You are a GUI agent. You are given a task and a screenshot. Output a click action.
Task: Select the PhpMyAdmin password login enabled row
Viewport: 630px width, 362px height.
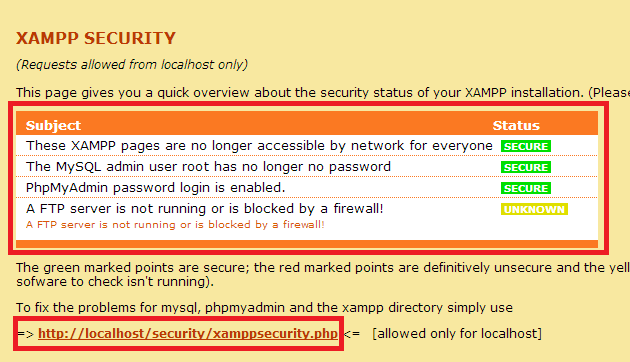coord(155,188)
